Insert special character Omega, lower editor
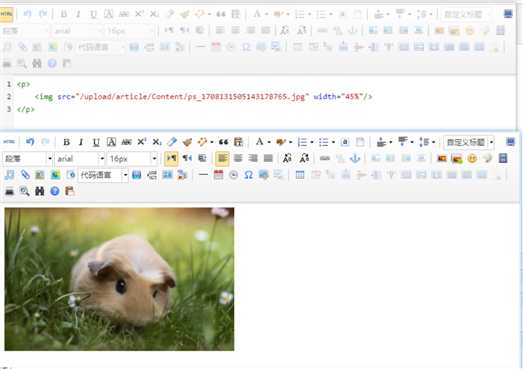The image size is (523, 369). [x=248, y=175]
